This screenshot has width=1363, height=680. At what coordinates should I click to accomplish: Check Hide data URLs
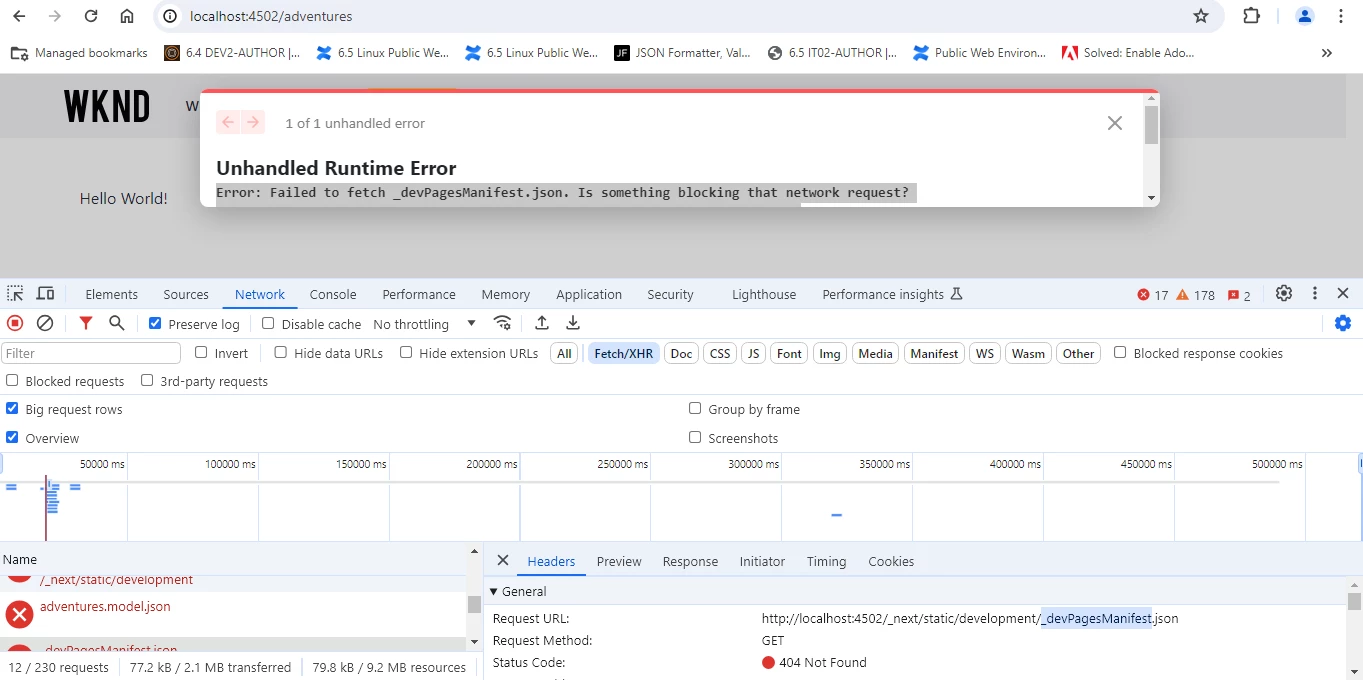(281, 352)
